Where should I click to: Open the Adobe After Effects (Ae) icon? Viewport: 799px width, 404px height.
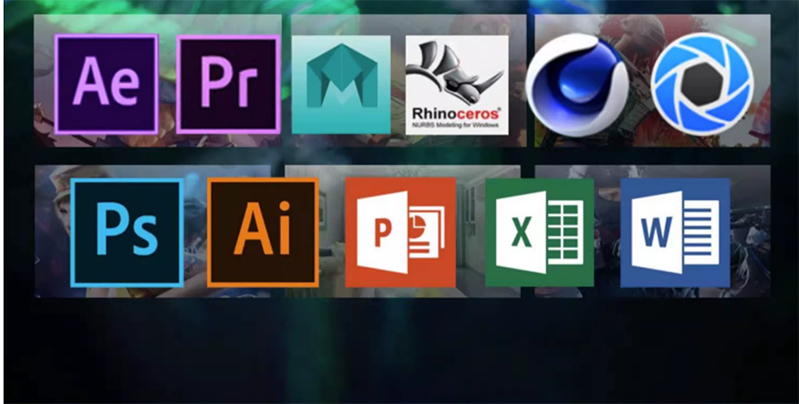click(x=106, y=84)
